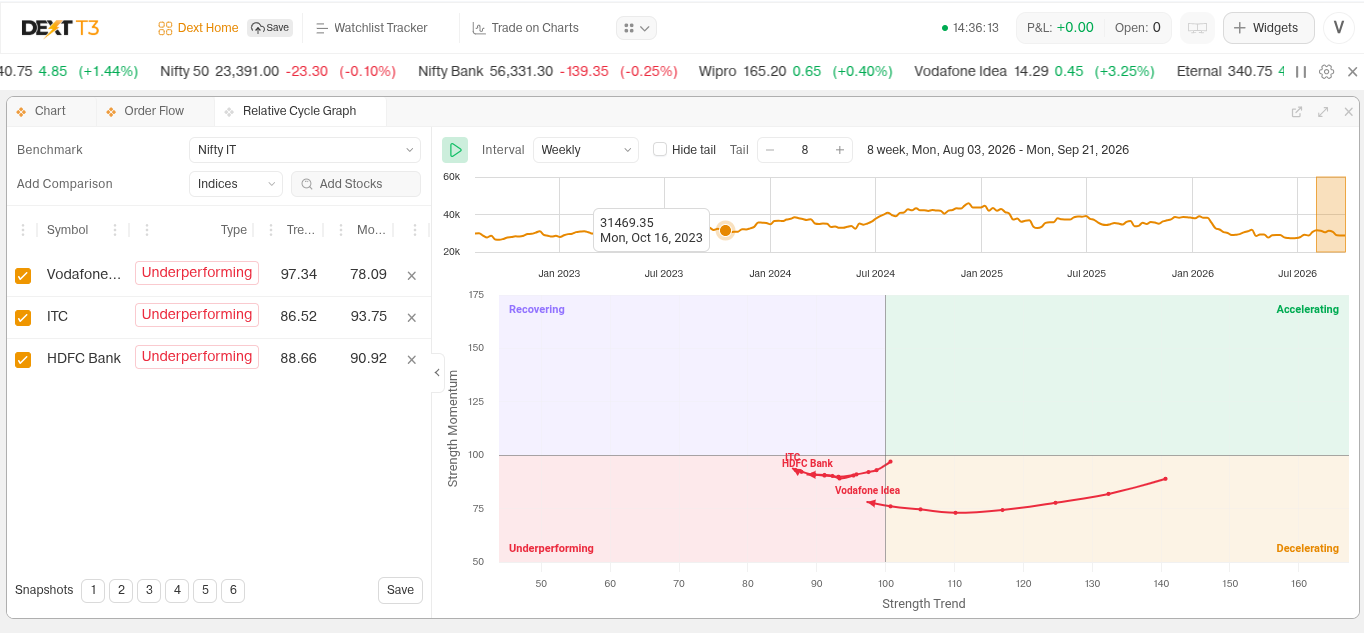Load snapshot slot 6

[233, 590]
